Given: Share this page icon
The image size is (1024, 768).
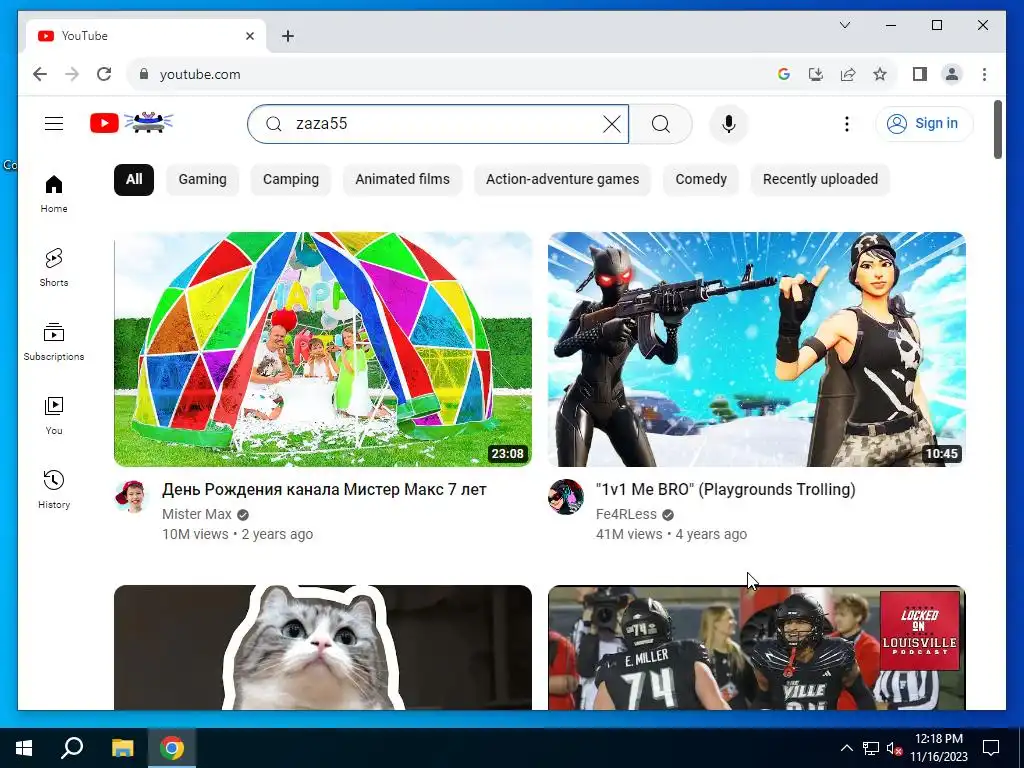Looking at the screenshot, I should [848, 74].
